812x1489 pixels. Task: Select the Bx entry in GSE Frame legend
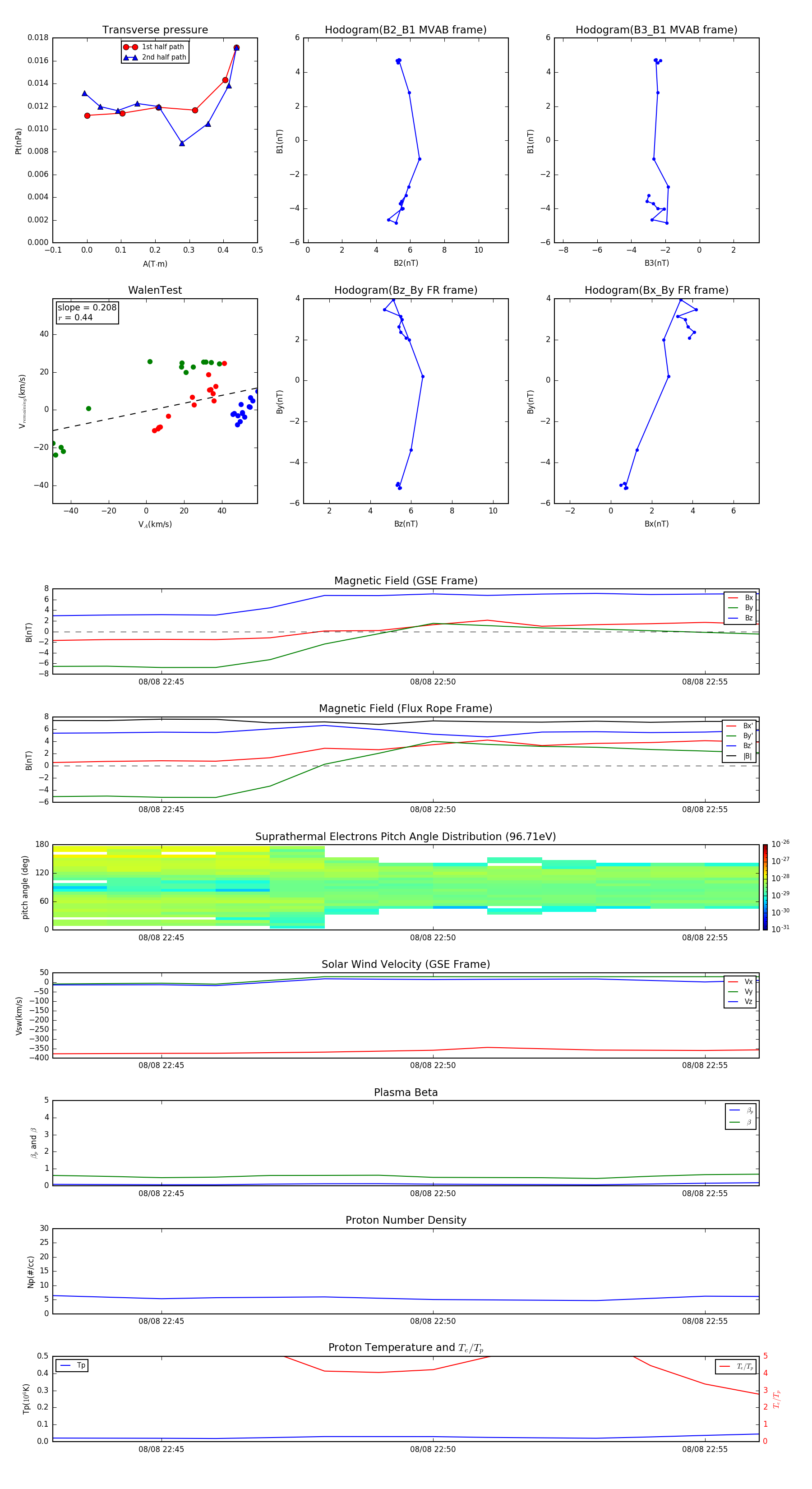pos(740,598)
